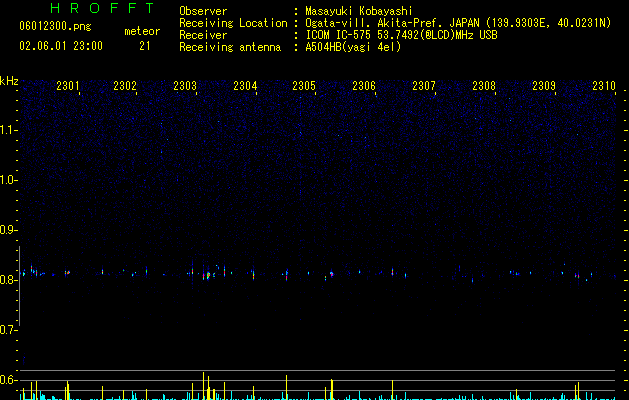The image size is (629, 400).
Task: Click the date stamp 02.06.01 23:00
Action: tap(61, 46)
